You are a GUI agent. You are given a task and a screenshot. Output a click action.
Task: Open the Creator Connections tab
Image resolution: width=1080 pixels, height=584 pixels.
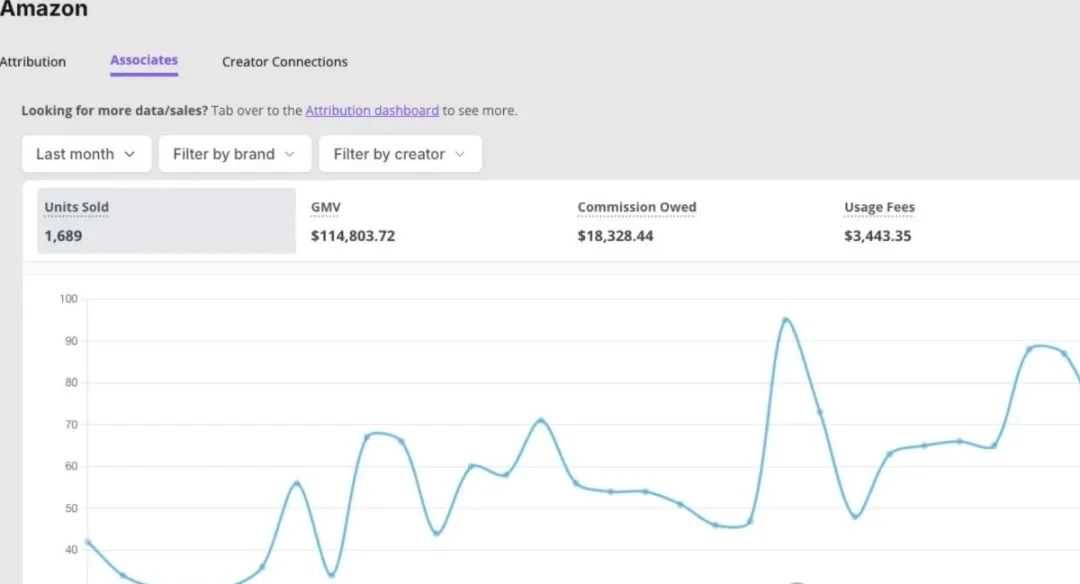(x=285, y=62)
